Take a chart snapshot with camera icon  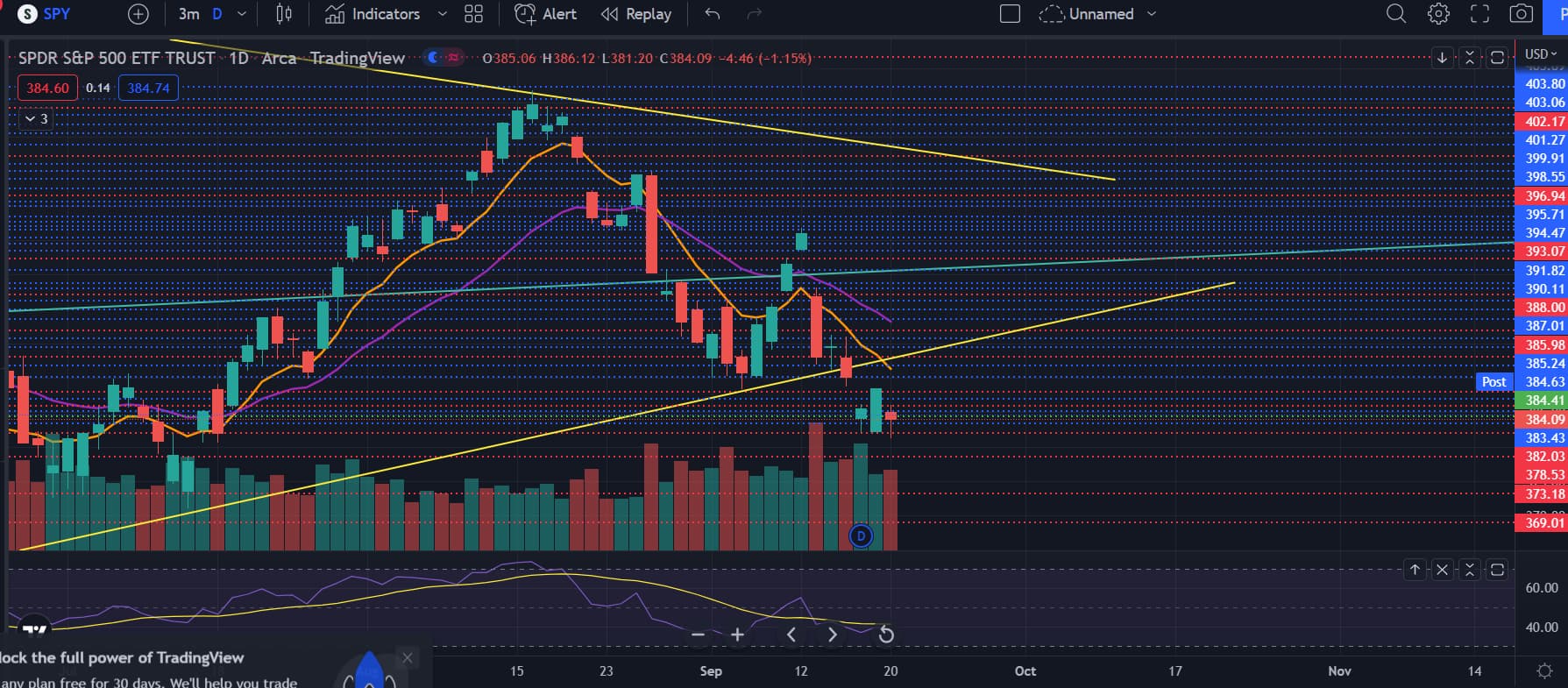point(1522,14)
